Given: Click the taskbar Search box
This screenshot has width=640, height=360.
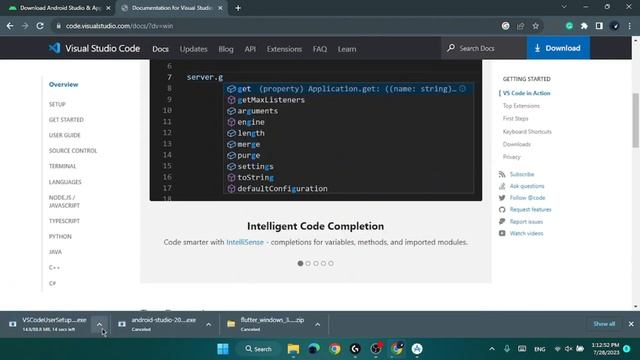Looking at the screenshot, I should [258, 349].
